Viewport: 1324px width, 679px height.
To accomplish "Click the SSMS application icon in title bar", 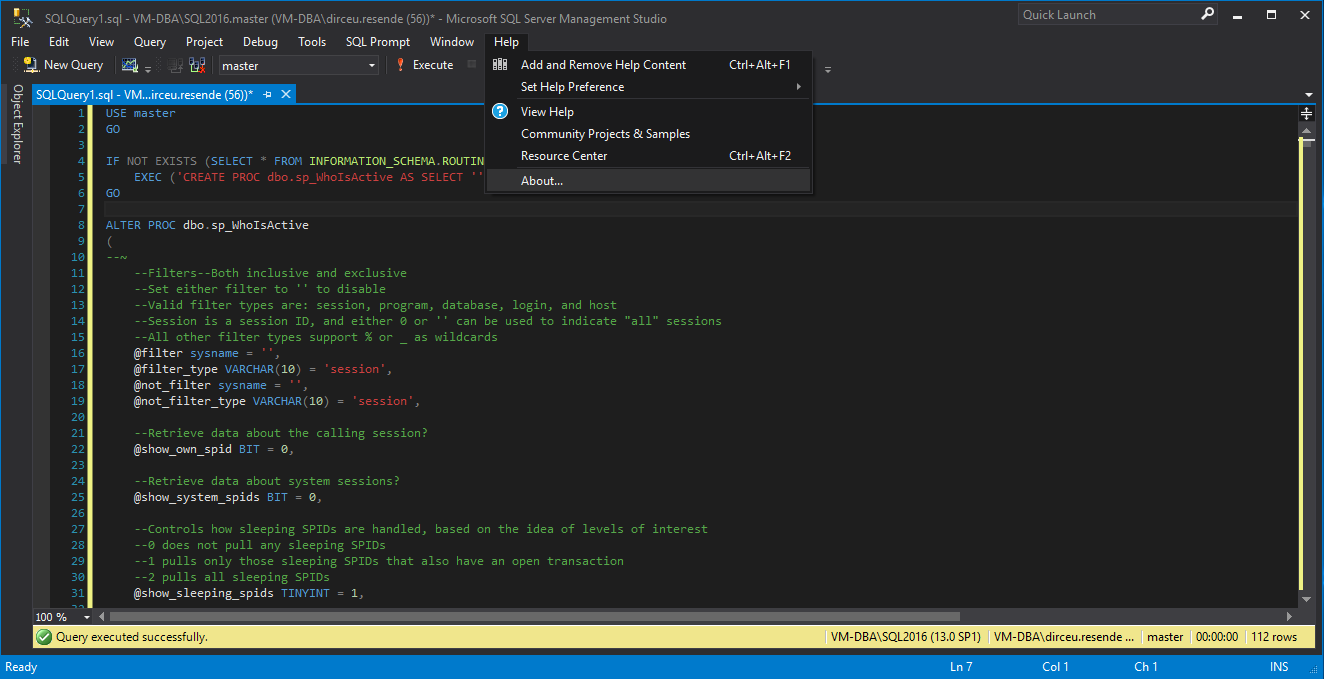I will (22, 17).
